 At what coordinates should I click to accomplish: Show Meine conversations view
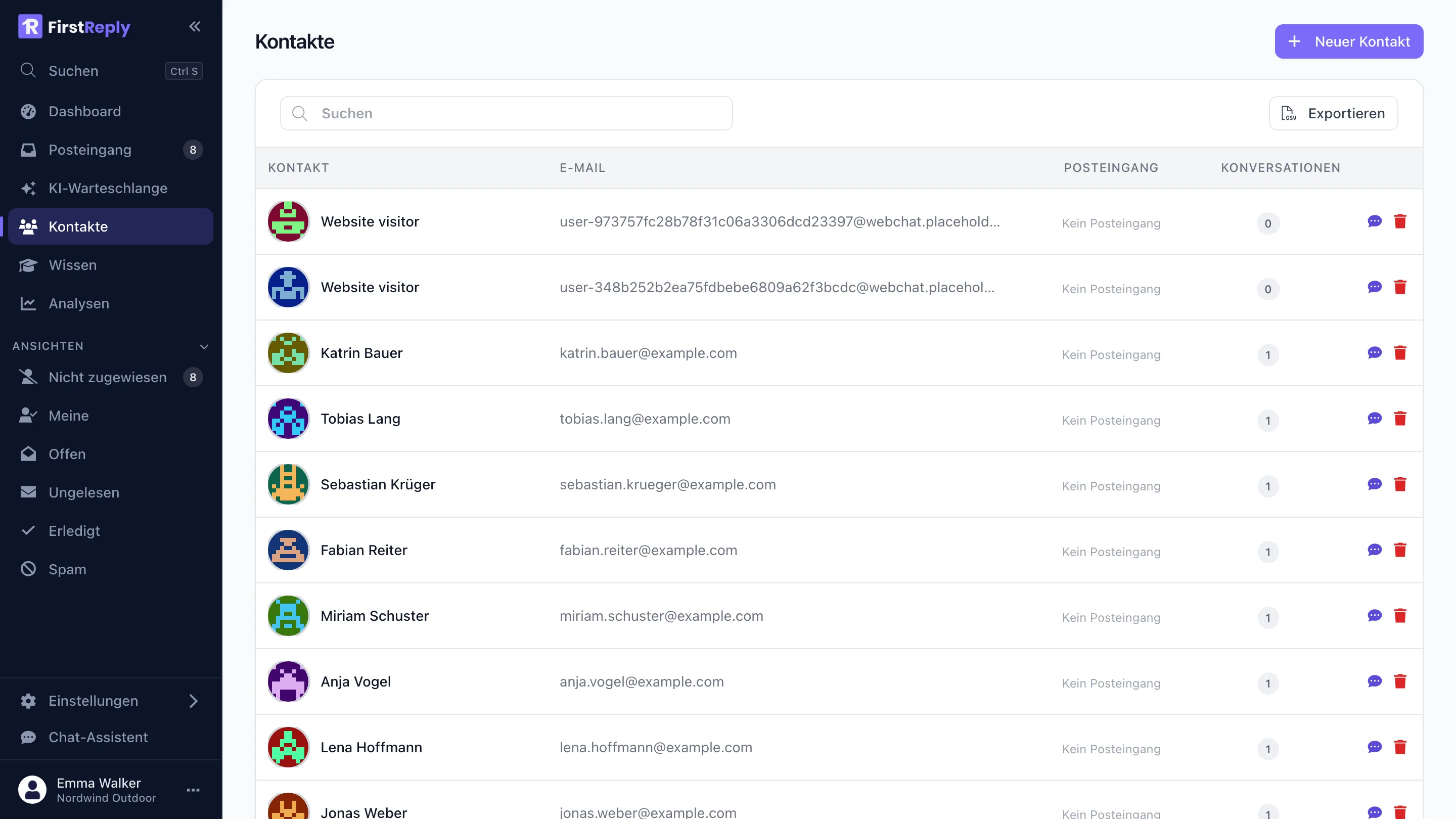coord(111,416)
